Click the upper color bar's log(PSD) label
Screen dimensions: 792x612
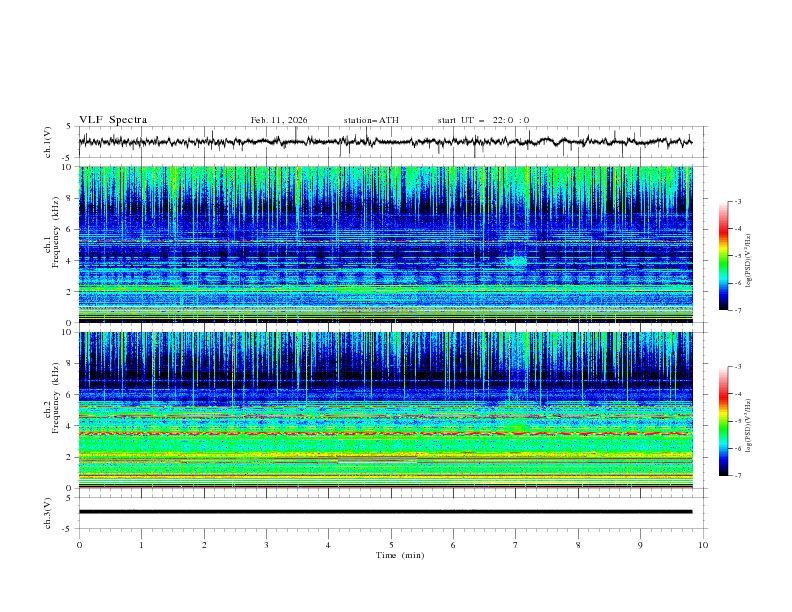(x=748, y=261)
